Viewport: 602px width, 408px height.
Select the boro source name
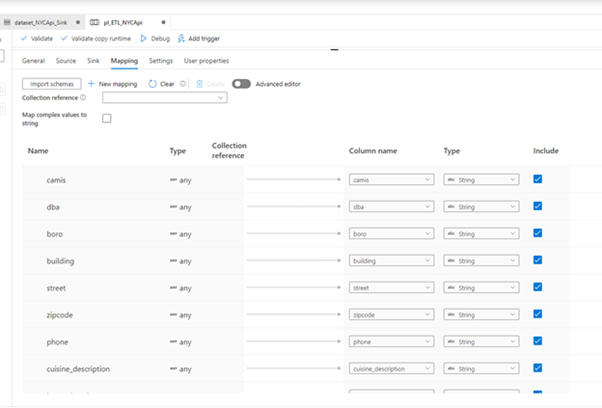pyautogui.click(x=55, y=234)
